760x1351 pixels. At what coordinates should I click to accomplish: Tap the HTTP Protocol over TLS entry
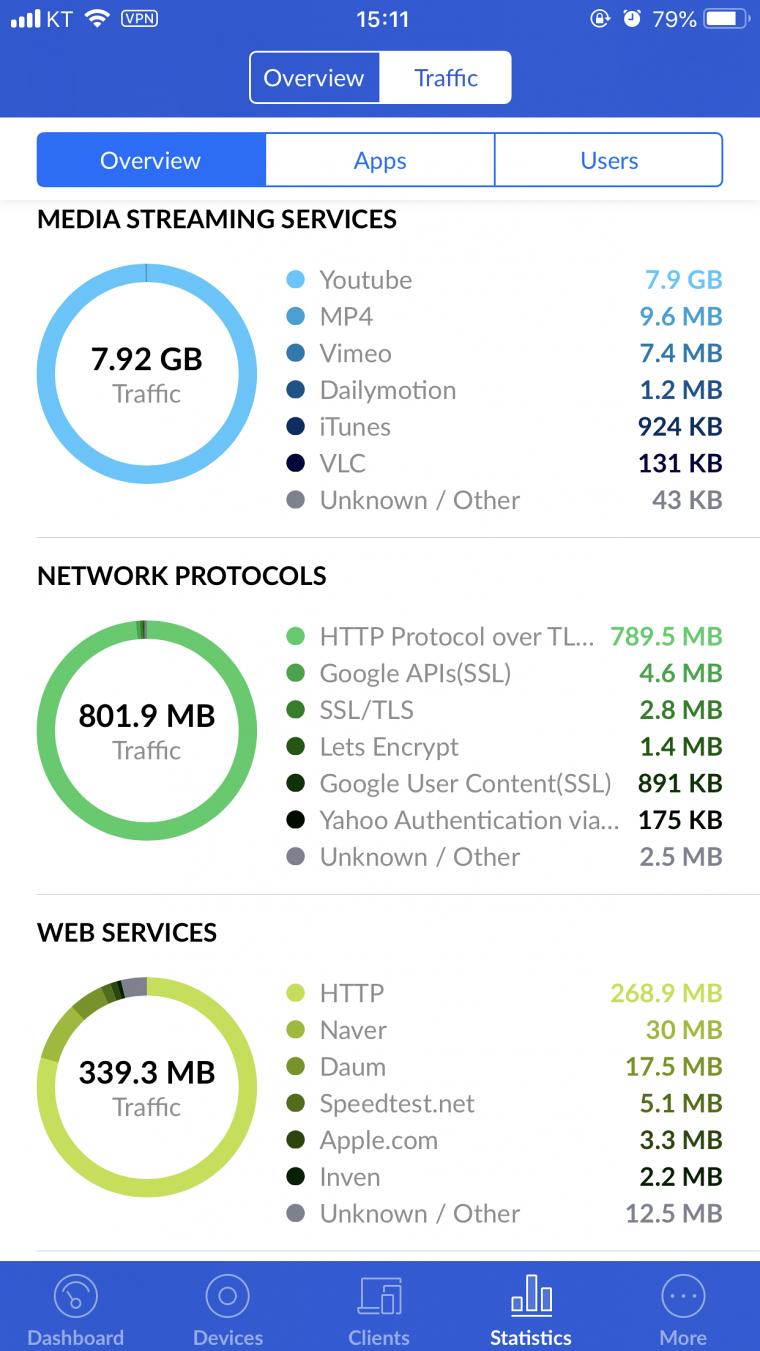(504, 637)
